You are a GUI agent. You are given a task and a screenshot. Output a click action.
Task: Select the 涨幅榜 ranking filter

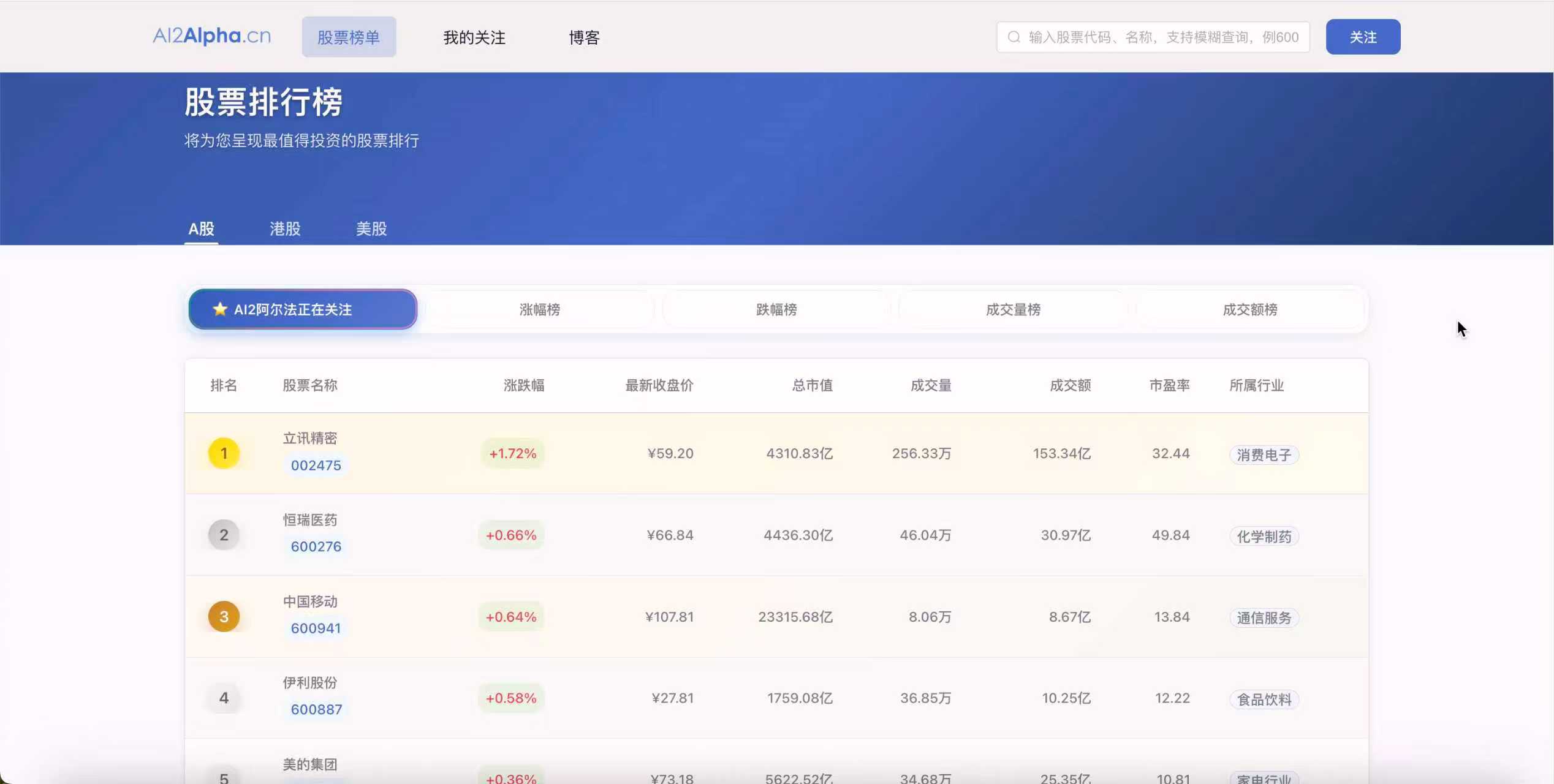pos(539,310)
